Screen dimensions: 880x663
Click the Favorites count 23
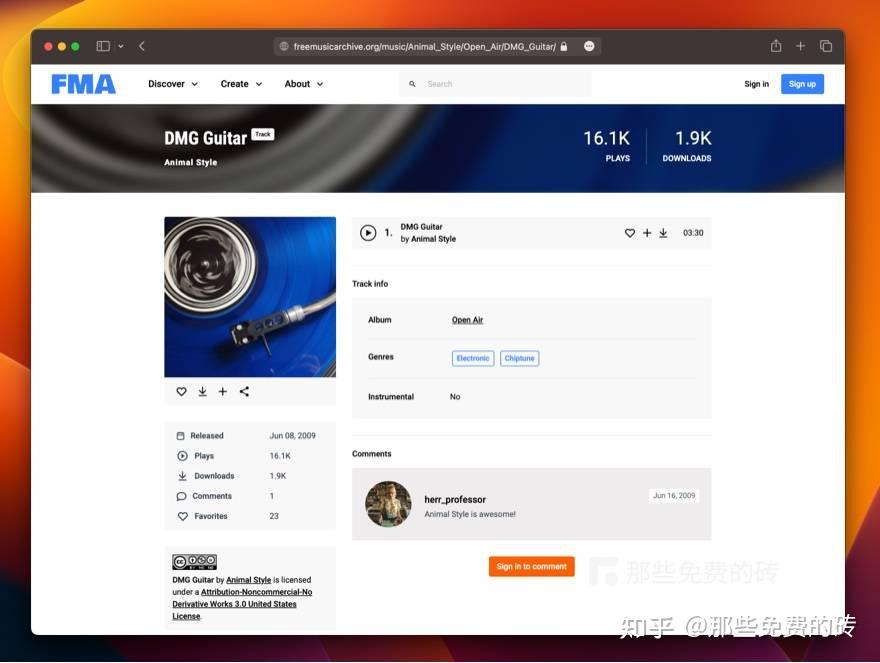274,516
